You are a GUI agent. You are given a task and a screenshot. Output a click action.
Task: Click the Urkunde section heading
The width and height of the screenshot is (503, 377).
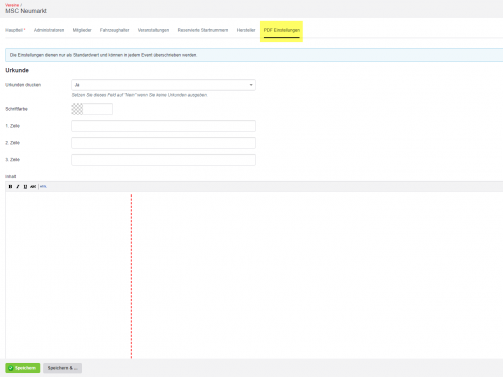tap(17, 70)
